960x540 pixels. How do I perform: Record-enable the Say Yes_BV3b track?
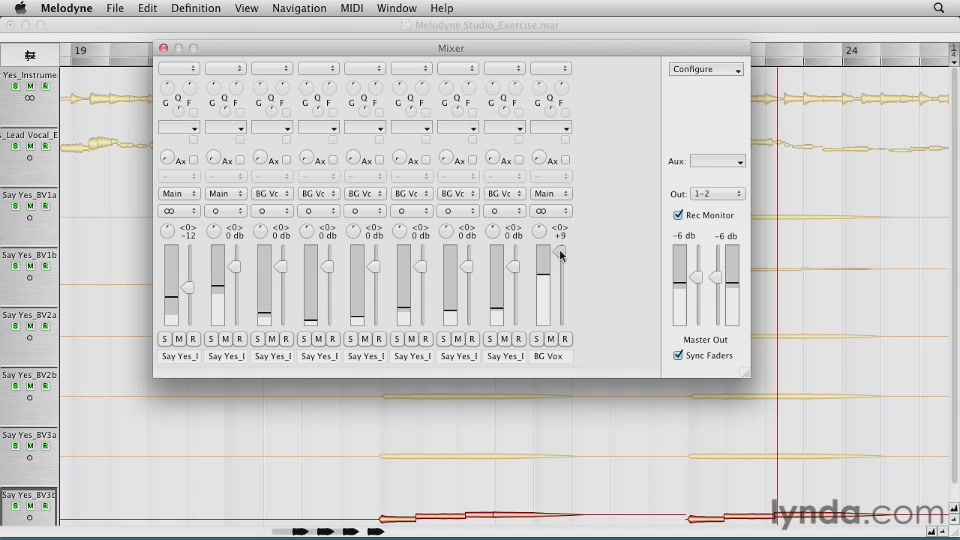coord(45,506)
